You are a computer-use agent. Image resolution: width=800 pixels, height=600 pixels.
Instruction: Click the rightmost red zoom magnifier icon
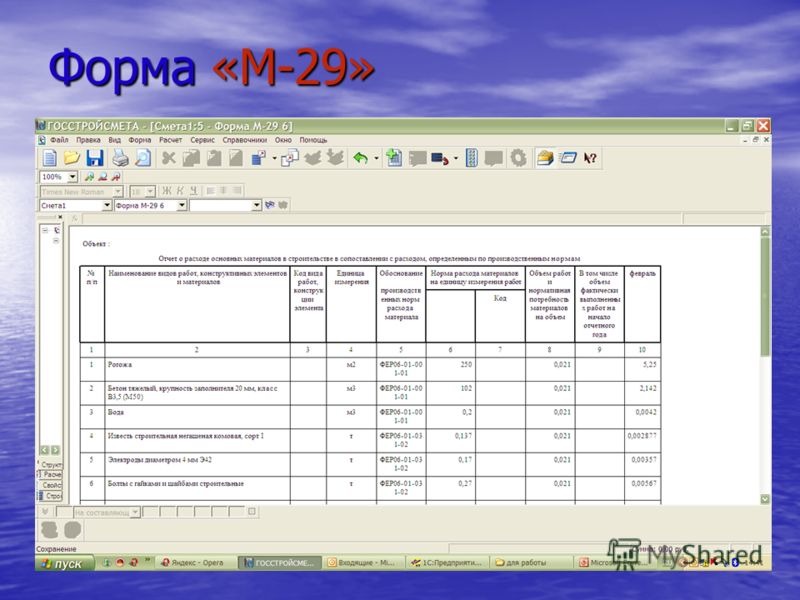(x=116, y=177)
